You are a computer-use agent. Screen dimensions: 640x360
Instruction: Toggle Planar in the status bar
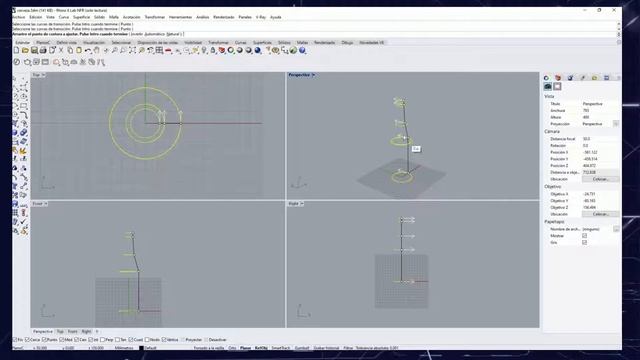245,348
